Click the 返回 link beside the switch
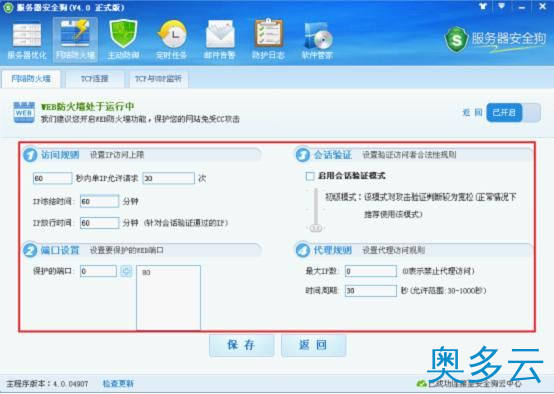The image size is (554, 394). click(x=472, y=113)
